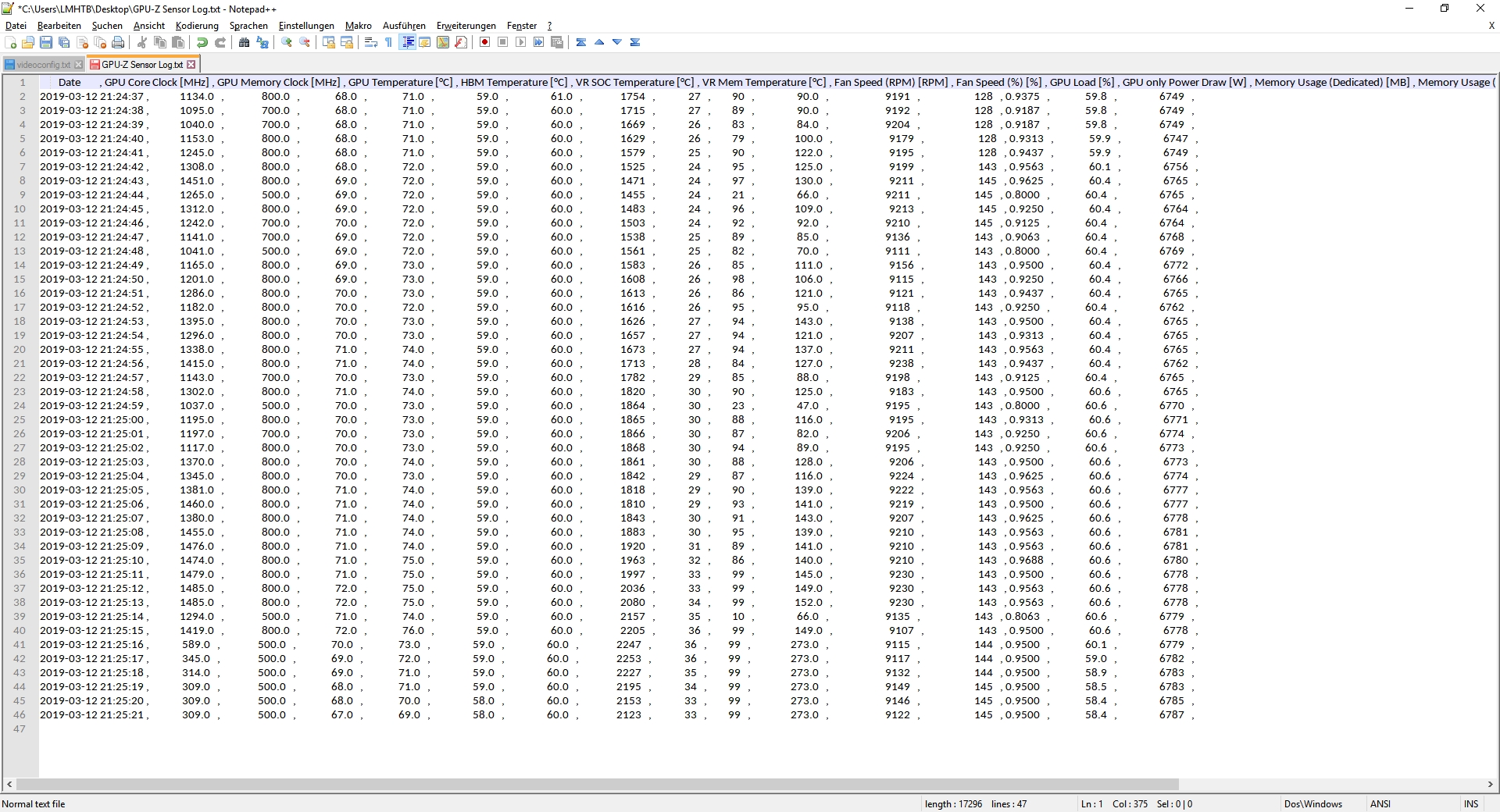Cut selection with the scissors icon
1500x812 pixels.
pos(142,43)
